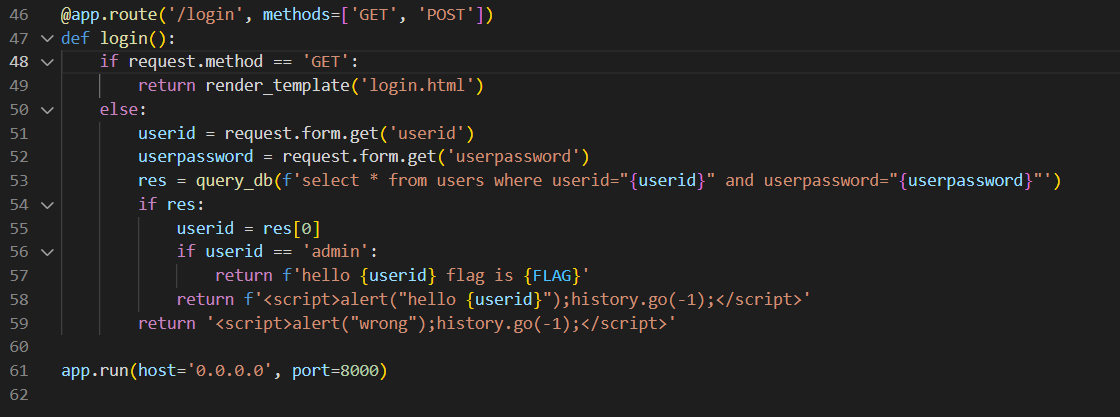Click 'app.run' on line 61
The image size is (1120, 417).
(95, 371)
